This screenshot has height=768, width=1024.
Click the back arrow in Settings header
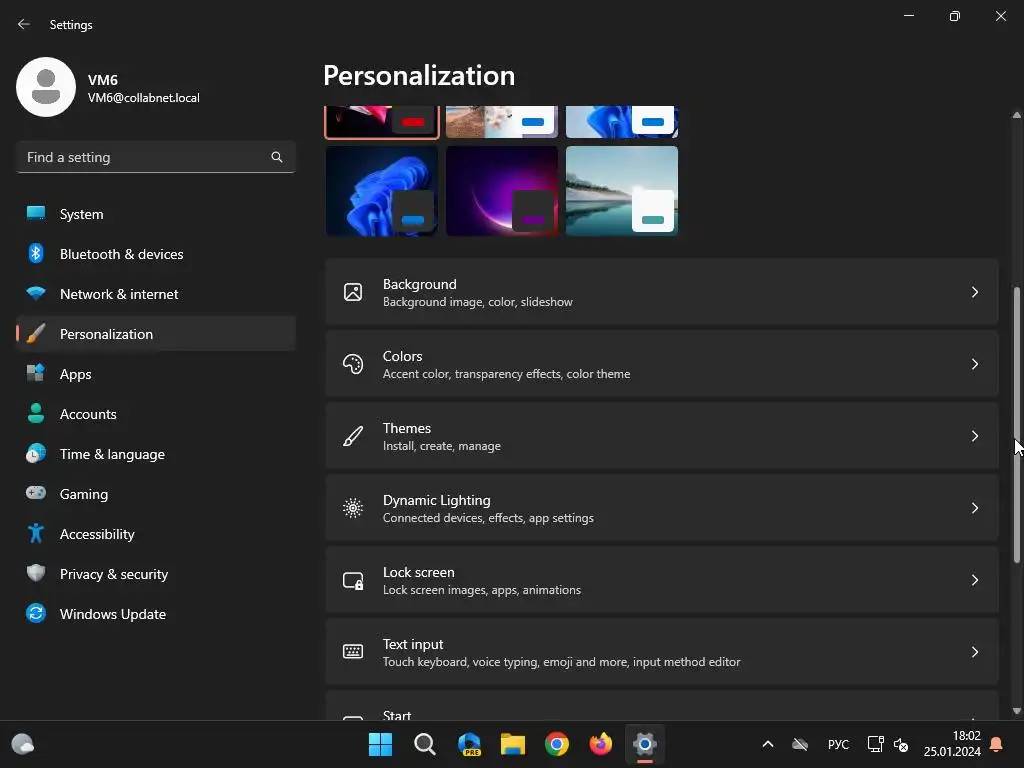(x=24, y=24)
